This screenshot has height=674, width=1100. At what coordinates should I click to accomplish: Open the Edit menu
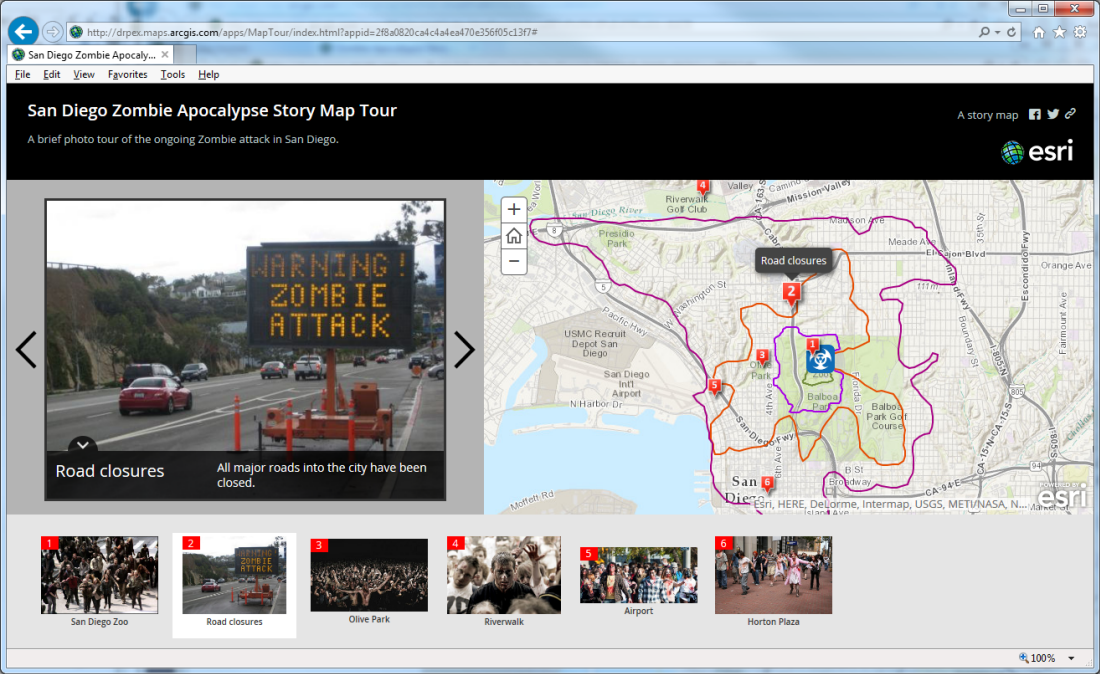(x=51, y=74)
